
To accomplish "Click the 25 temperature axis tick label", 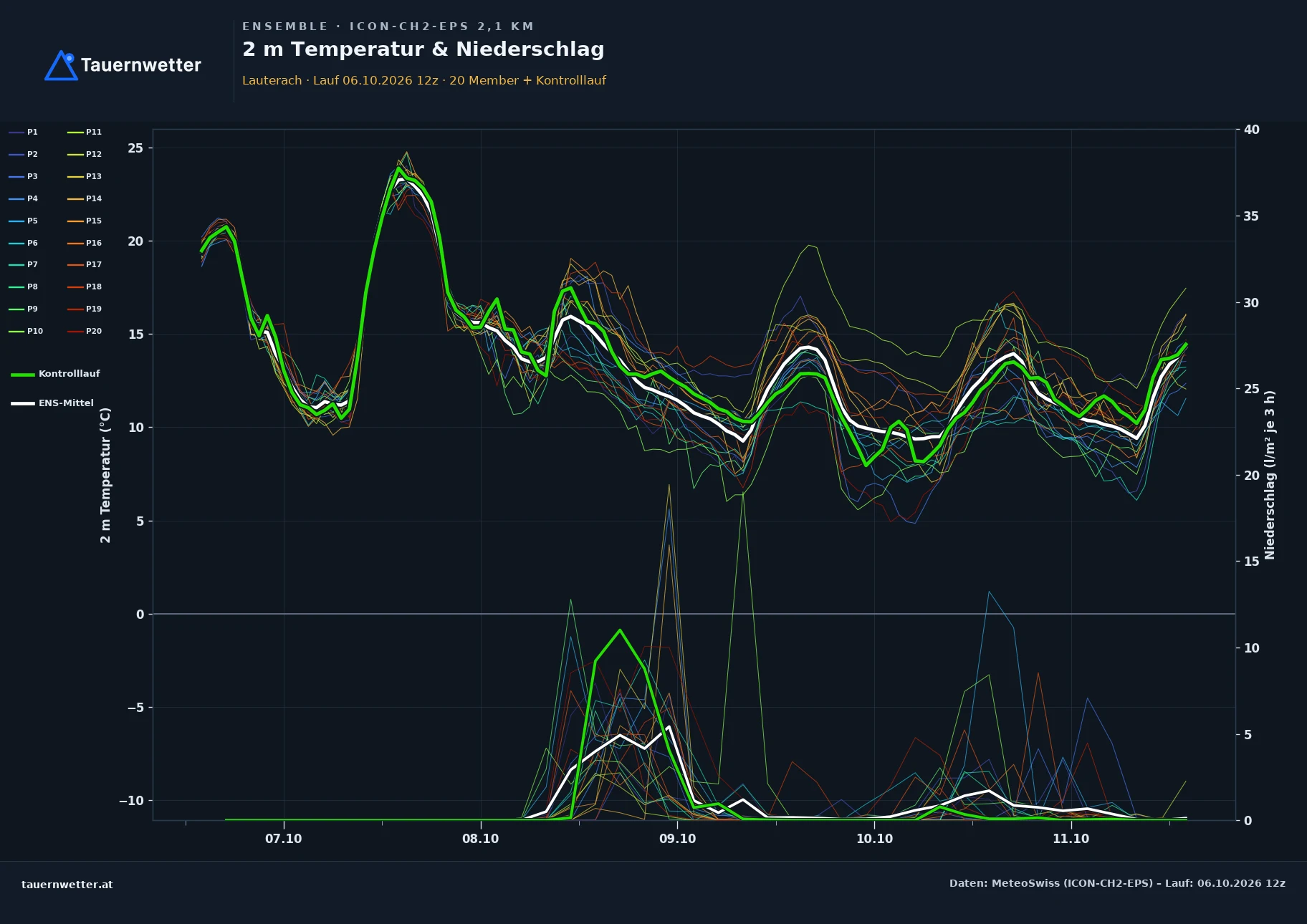I will pyautogui.click(x=135, y=148).
